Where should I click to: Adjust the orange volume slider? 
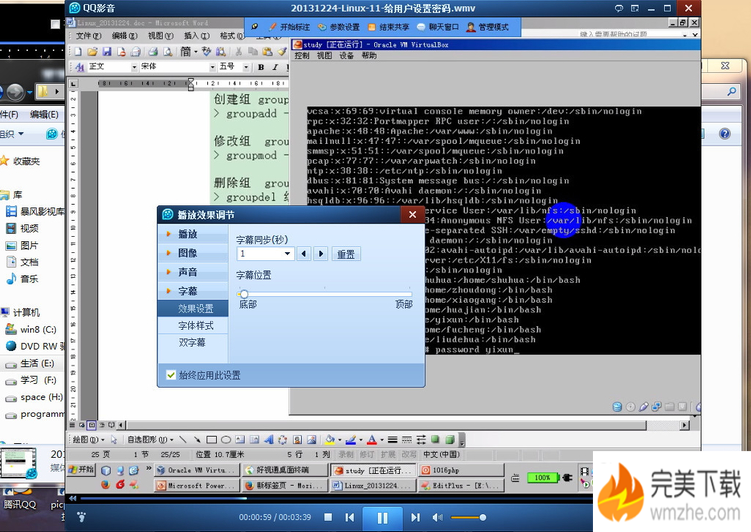pos(468,517)
